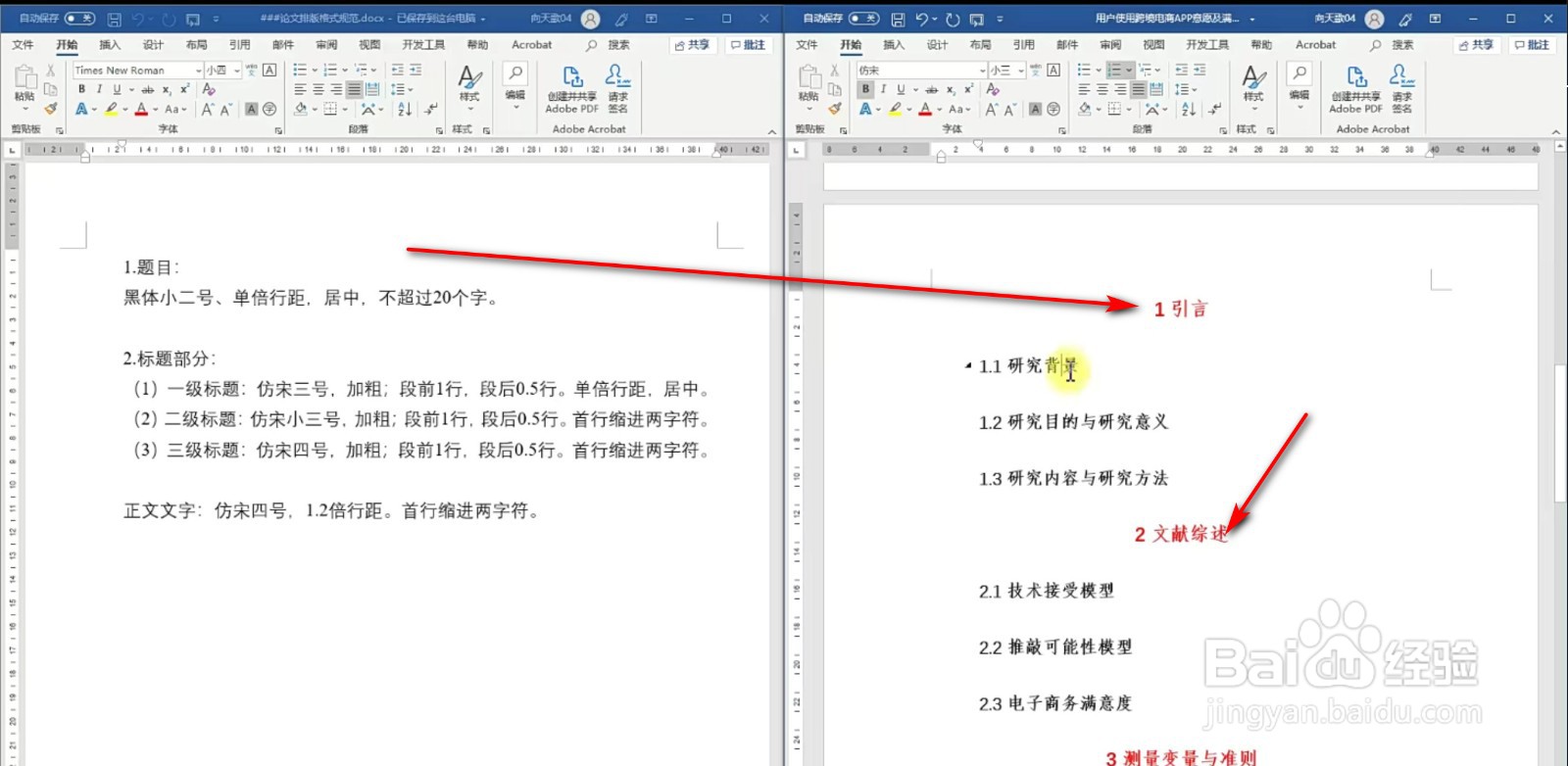Click the Save icon in the left window

114,19
